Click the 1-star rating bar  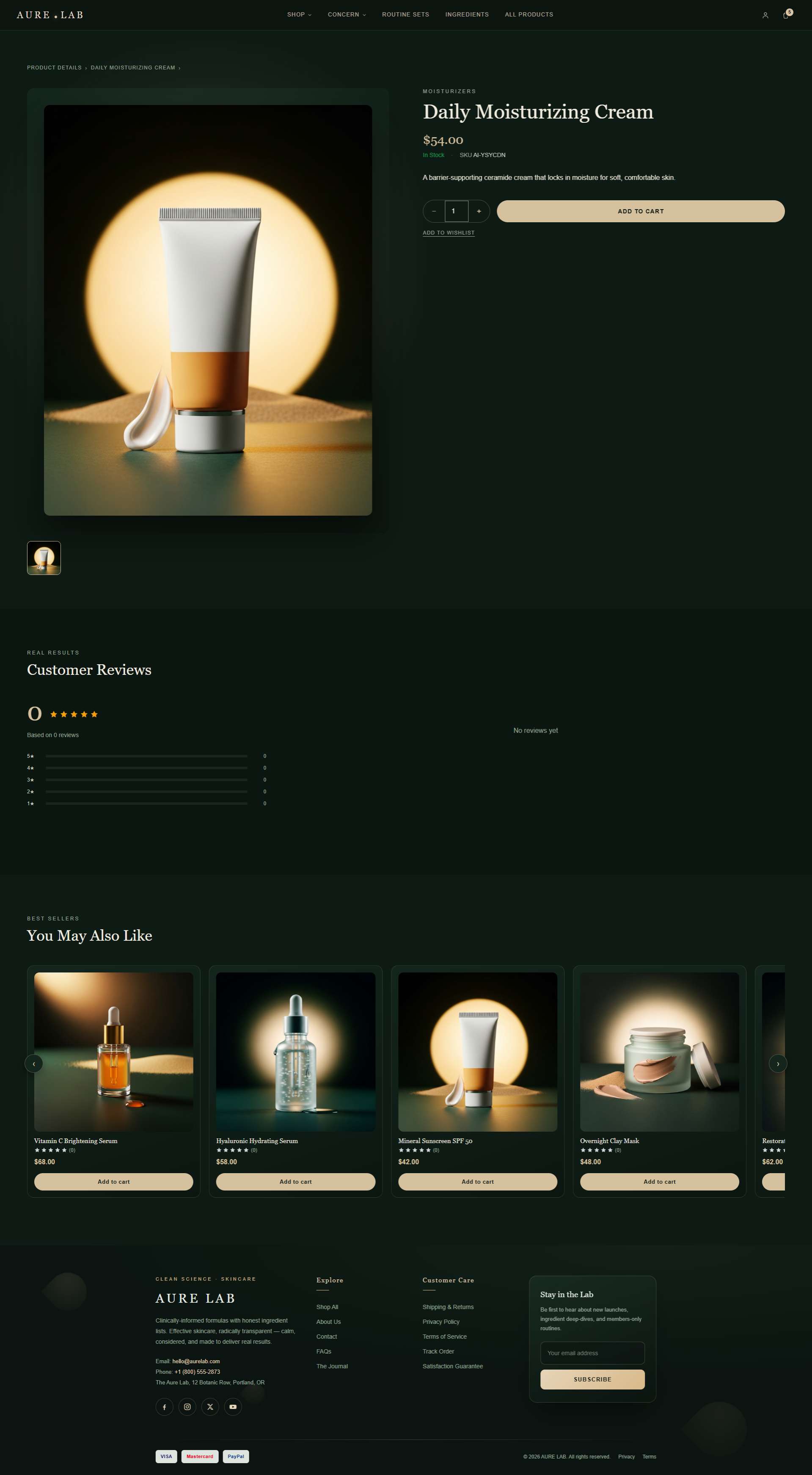coord(146,804)
